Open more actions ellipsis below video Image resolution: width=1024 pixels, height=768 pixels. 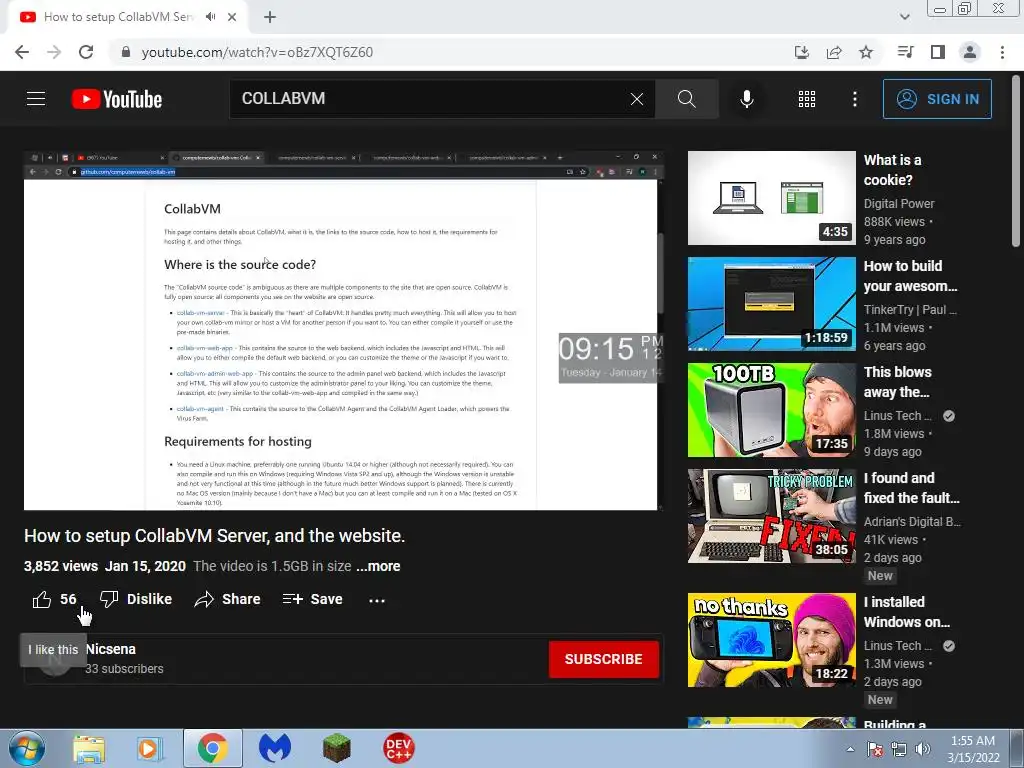point(377,600)
